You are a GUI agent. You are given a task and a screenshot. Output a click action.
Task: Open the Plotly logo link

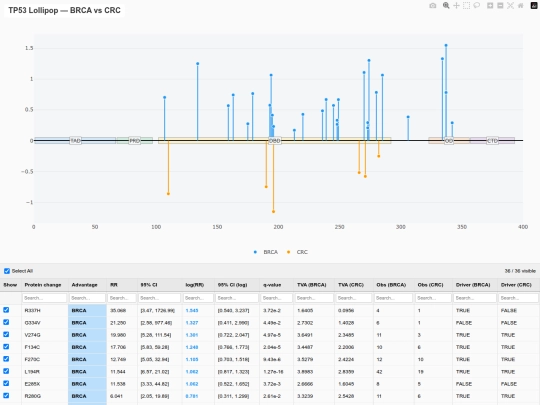click(534, 6)
